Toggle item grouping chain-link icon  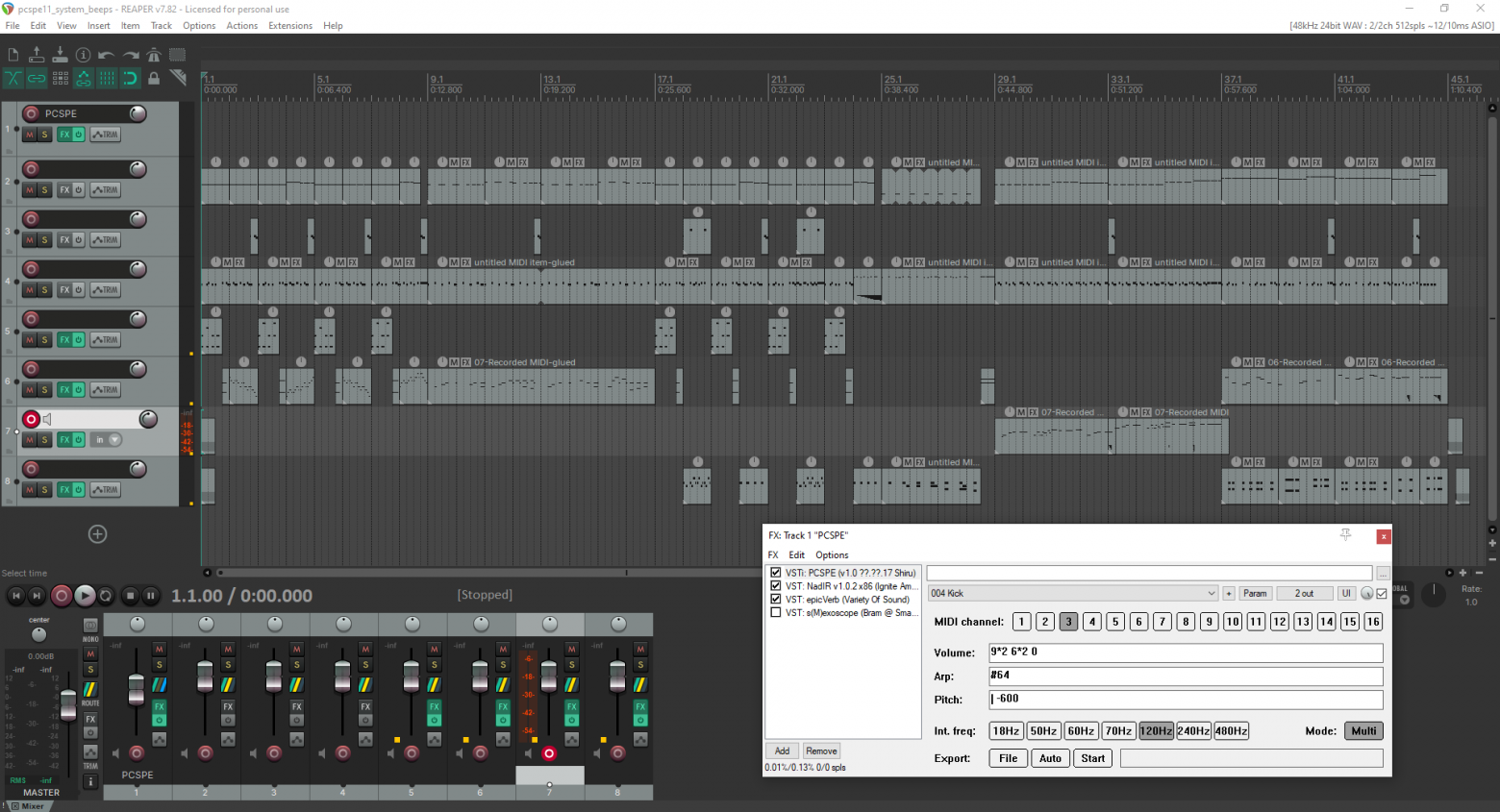pyautogui.click(x=37, y=78)
